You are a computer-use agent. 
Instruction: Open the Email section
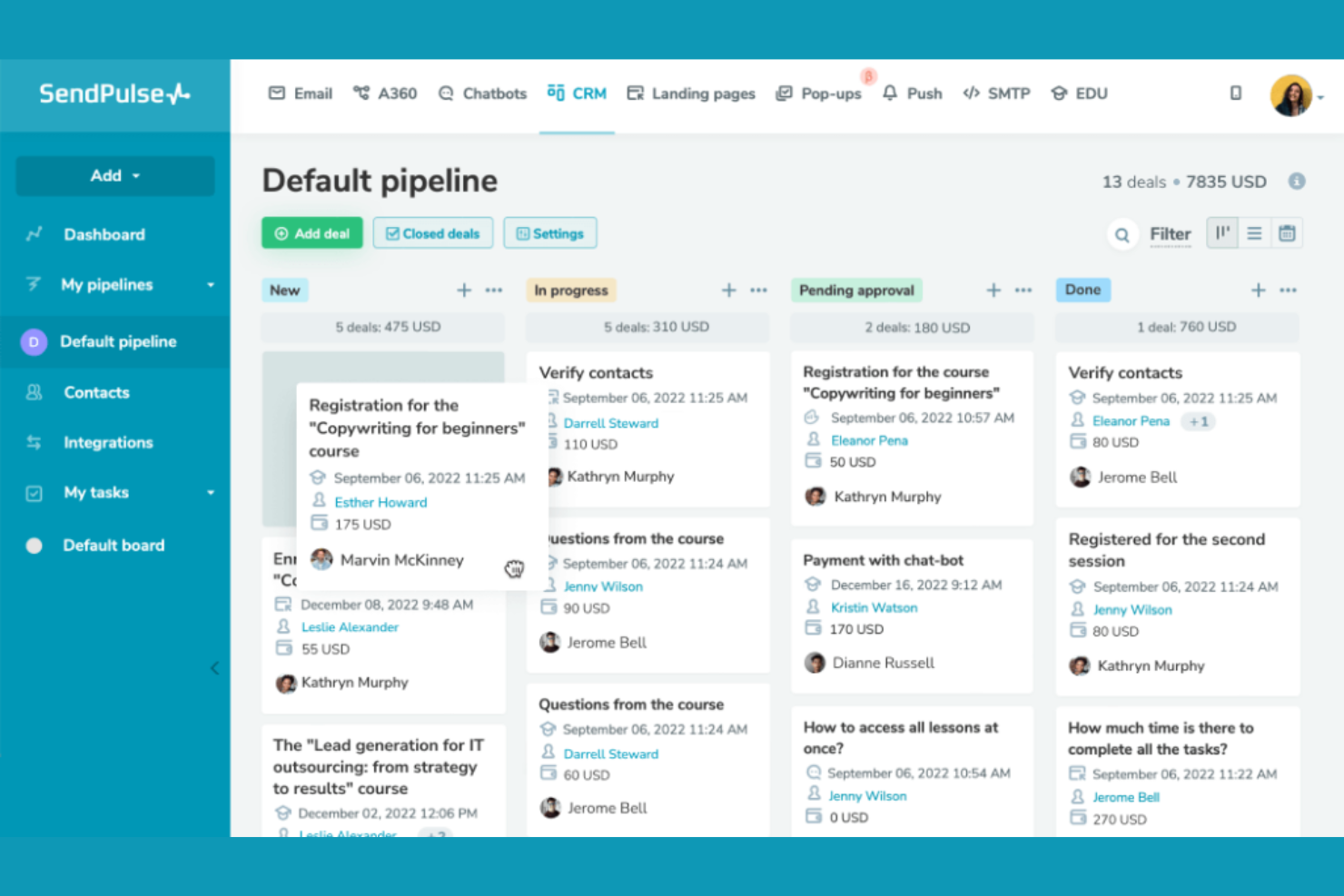coord(301,94)
